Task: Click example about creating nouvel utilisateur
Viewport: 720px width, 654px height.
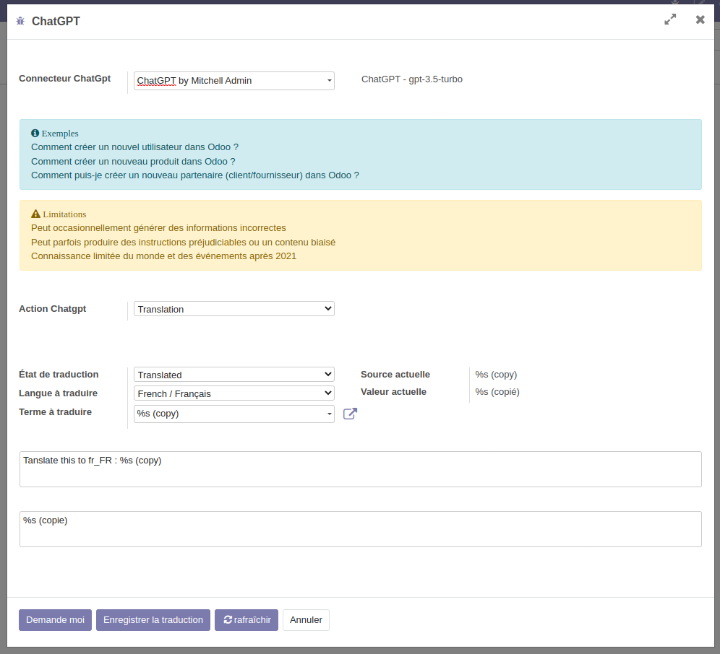Action: (135, 147)
